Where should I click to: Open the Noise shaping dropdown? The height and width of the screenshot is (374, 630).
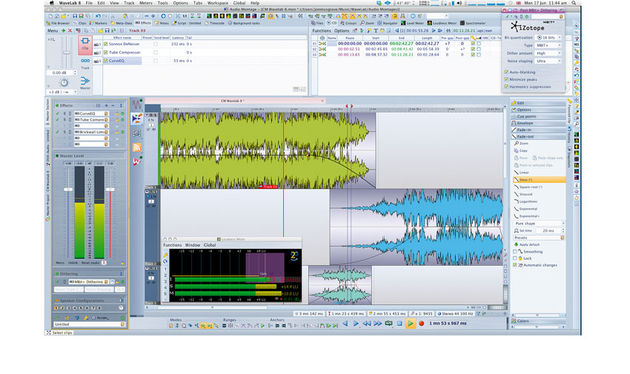point(548,61)
